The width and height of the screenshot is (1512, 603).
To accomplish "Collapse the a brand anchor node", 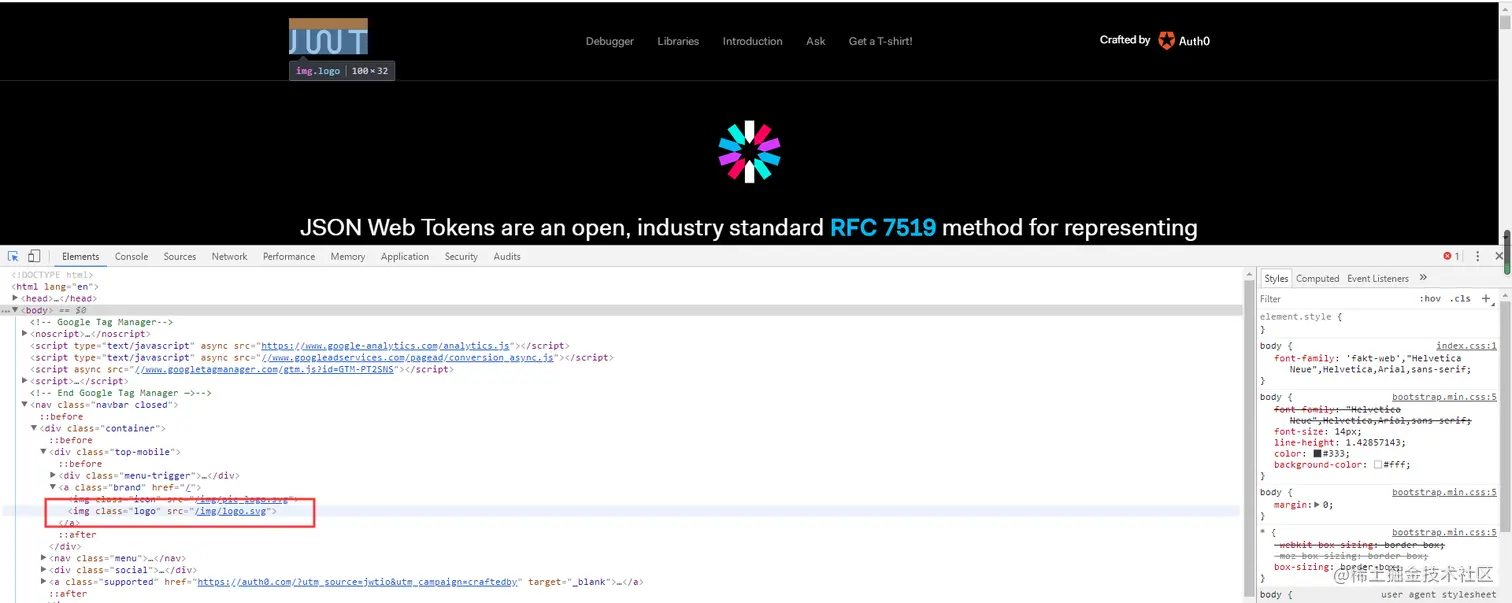I will [54, 487].
